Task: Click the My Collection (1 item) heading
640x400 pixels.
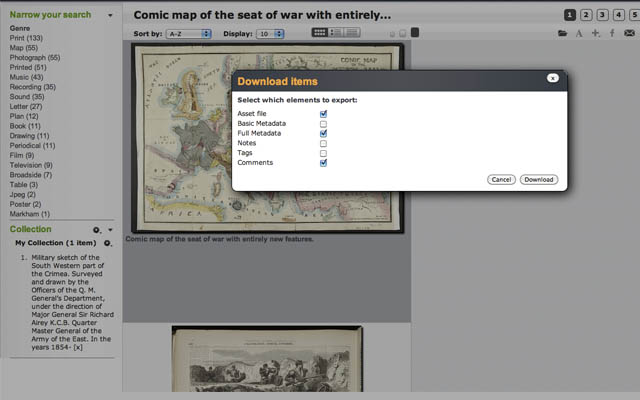Action: (x=56, y=243)
